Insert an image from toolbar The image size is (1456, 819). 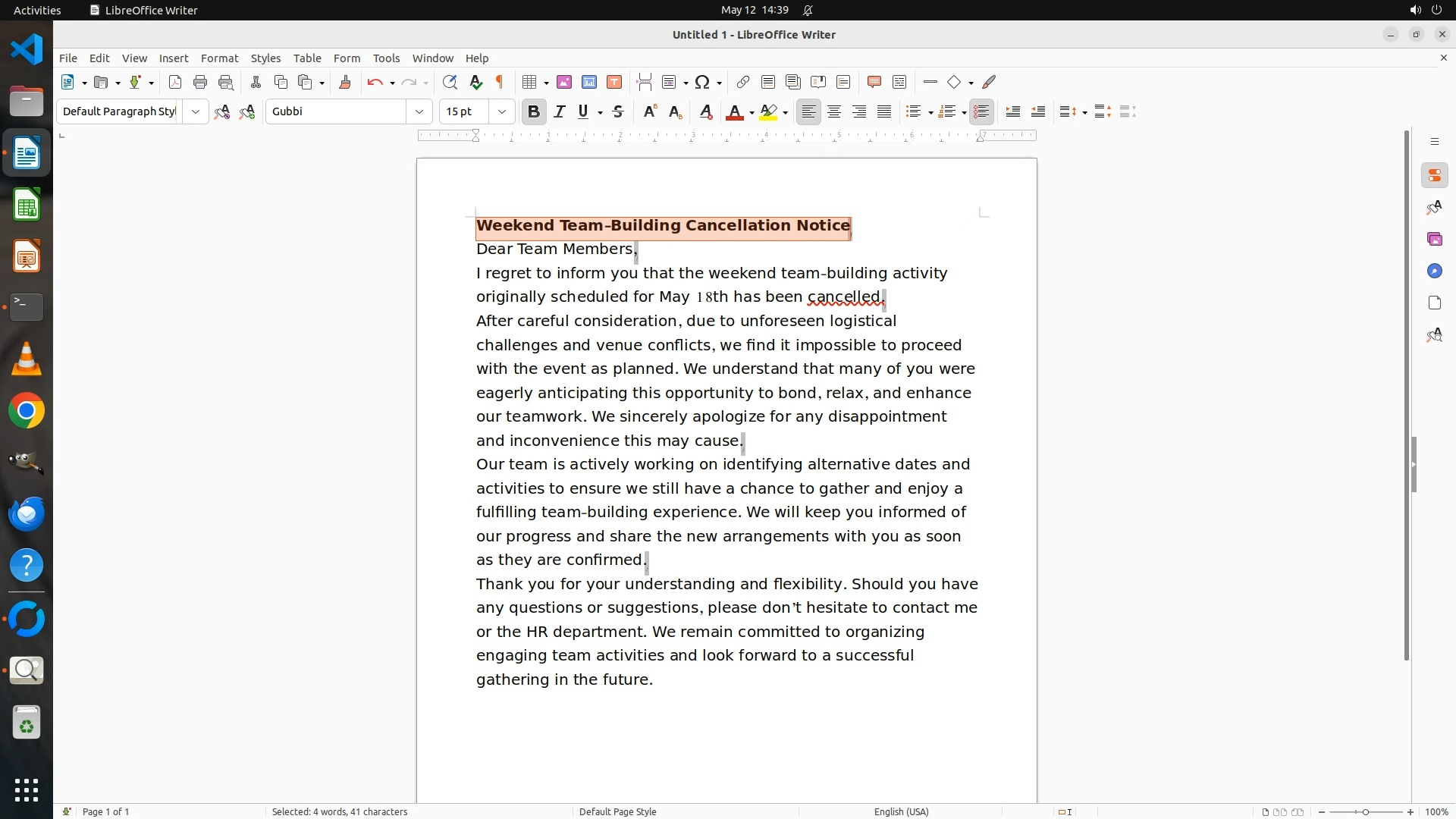(563, 82)
